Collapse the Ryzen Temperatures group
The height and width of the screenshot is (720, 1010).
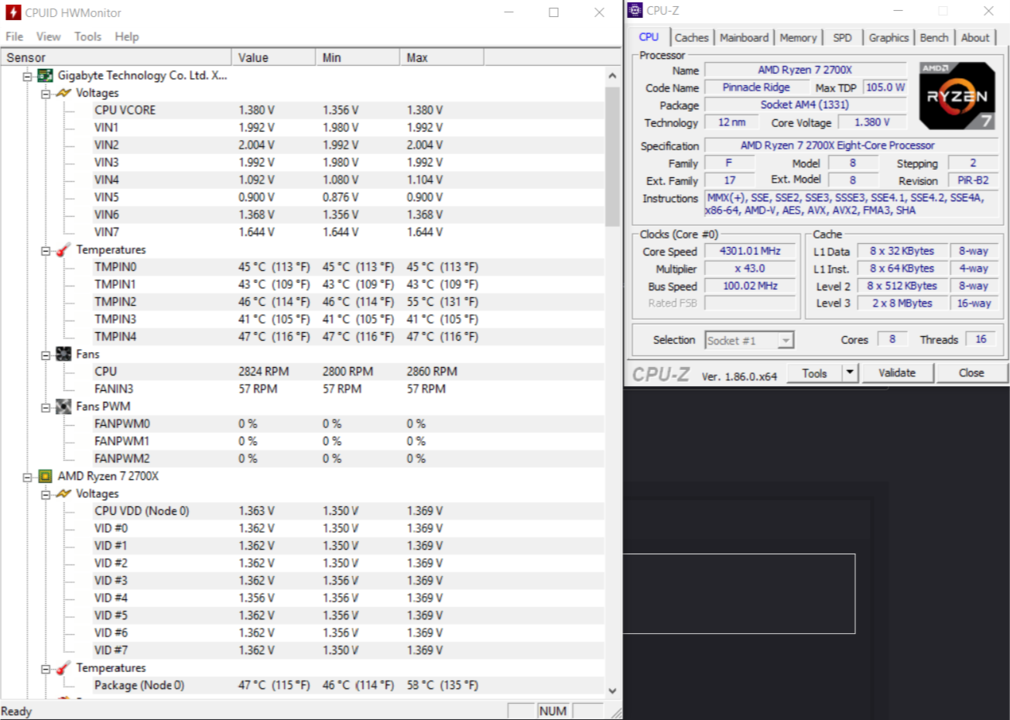[45, 669]
